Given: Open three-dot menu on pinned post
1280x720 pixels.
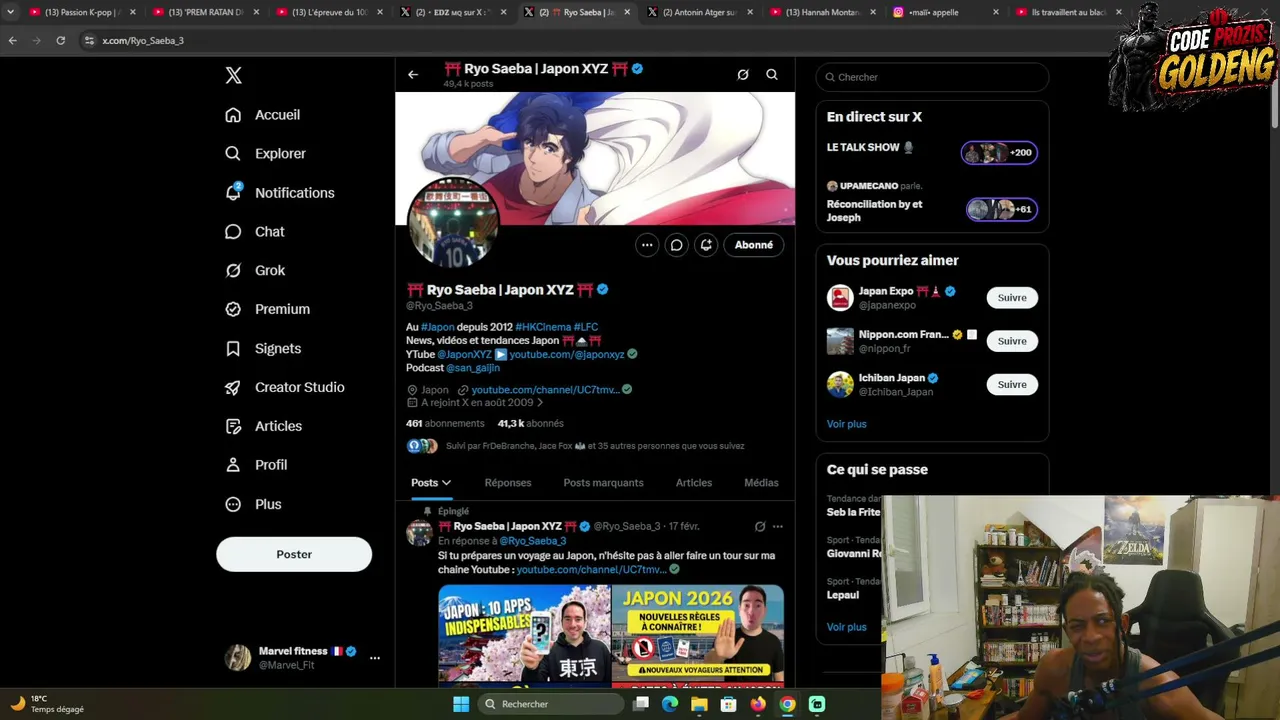Looking at the screenshot, I should point(777,527).
